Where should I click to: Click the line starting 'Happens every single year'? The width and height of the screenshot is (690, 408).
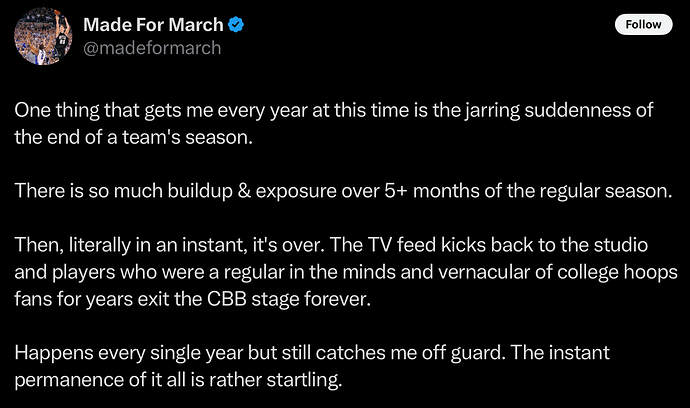coord(312,353)
